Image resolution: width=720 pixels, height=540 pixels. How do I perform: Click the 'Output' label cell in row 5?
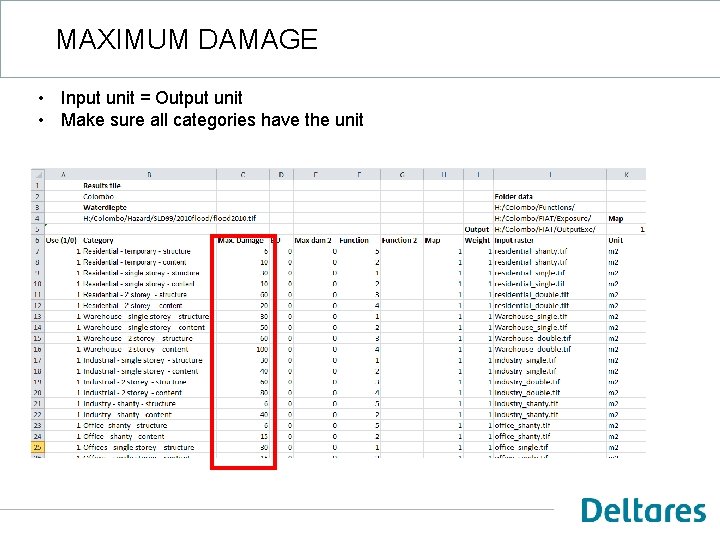click(477, 229)
